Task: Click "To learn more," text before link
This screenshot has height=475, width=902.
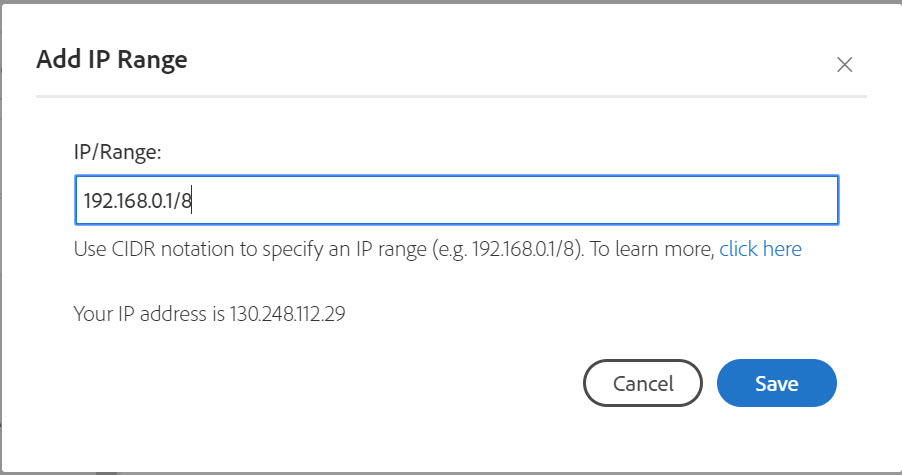Action: pos(651,249)
